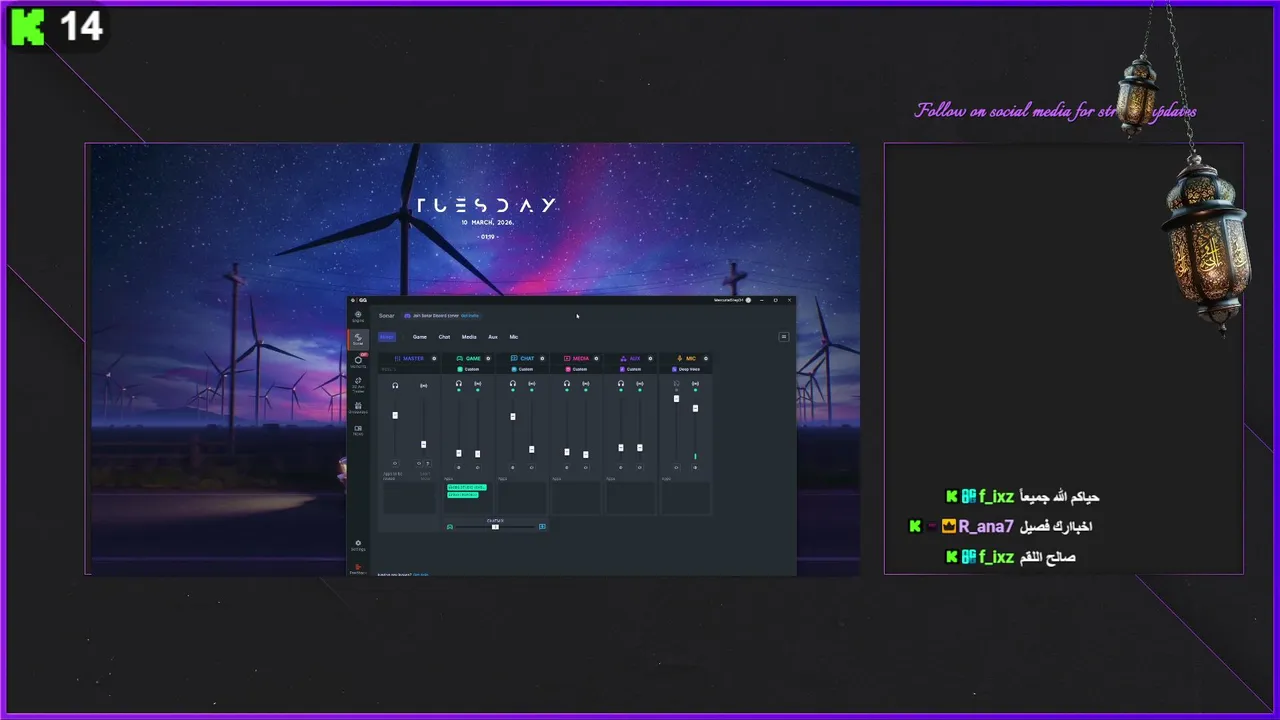Screen dimensions: 1280x720
Task: Switch to the Mixer tab
Action: [x=387, y=337]
